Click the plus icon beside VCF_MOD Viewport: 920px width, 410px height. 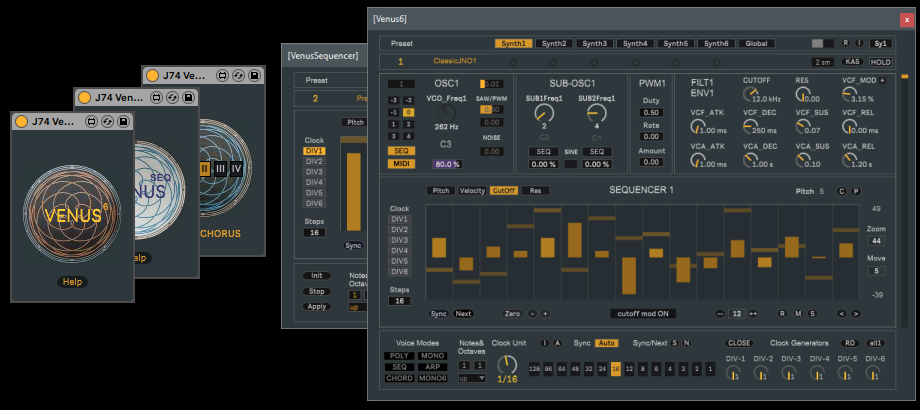click(x=882, y=80)
